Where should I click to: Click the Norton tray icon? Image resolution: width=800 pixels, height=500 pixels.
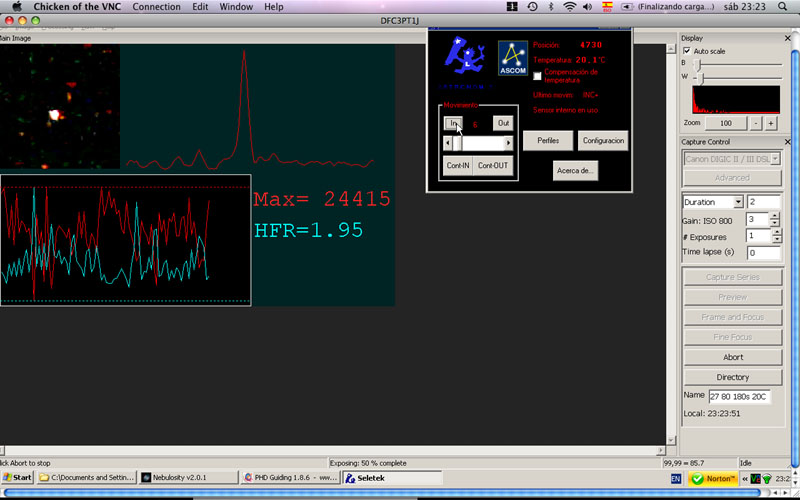click(713, 479)
